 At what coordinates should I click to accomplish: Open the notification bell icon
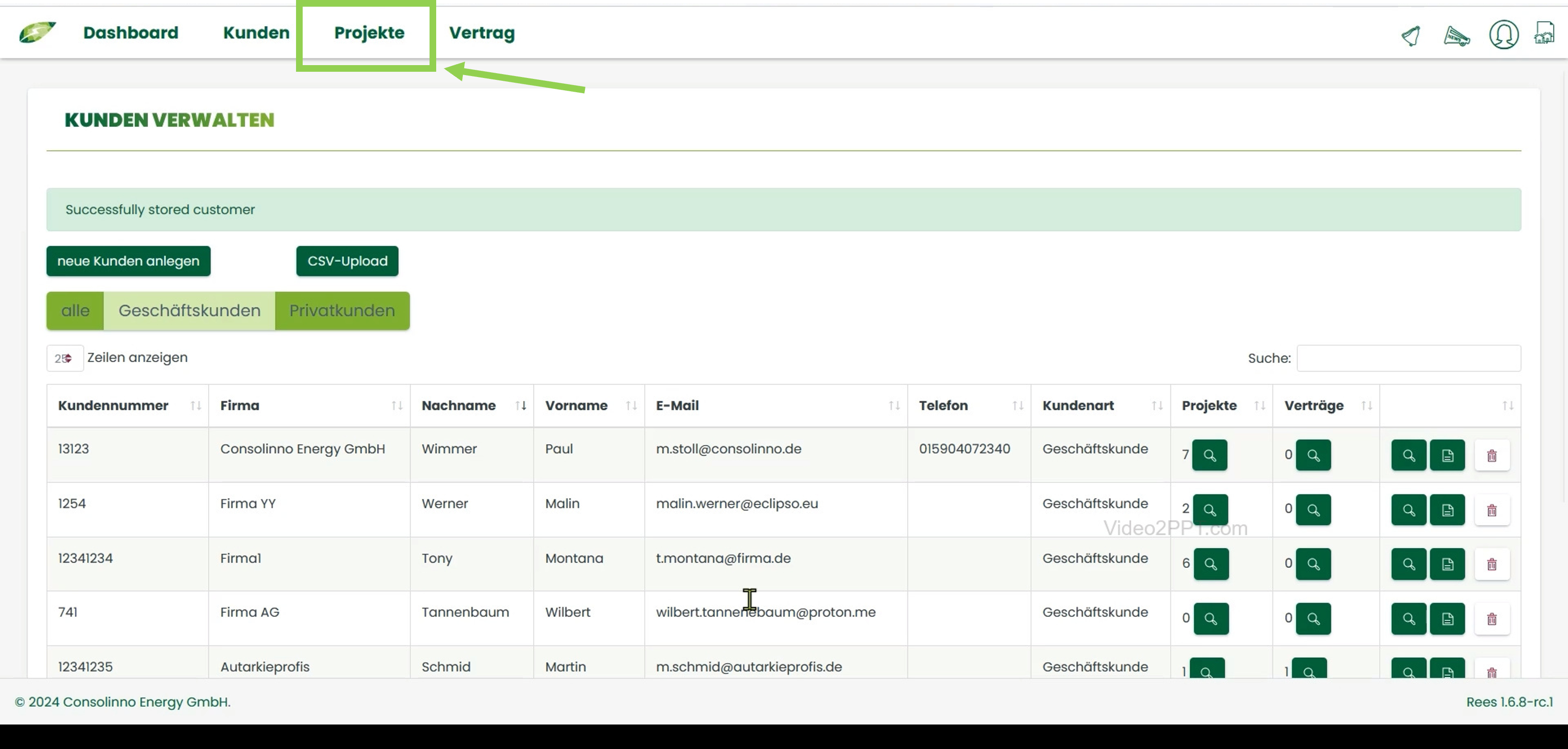[x=1411, y=35]
